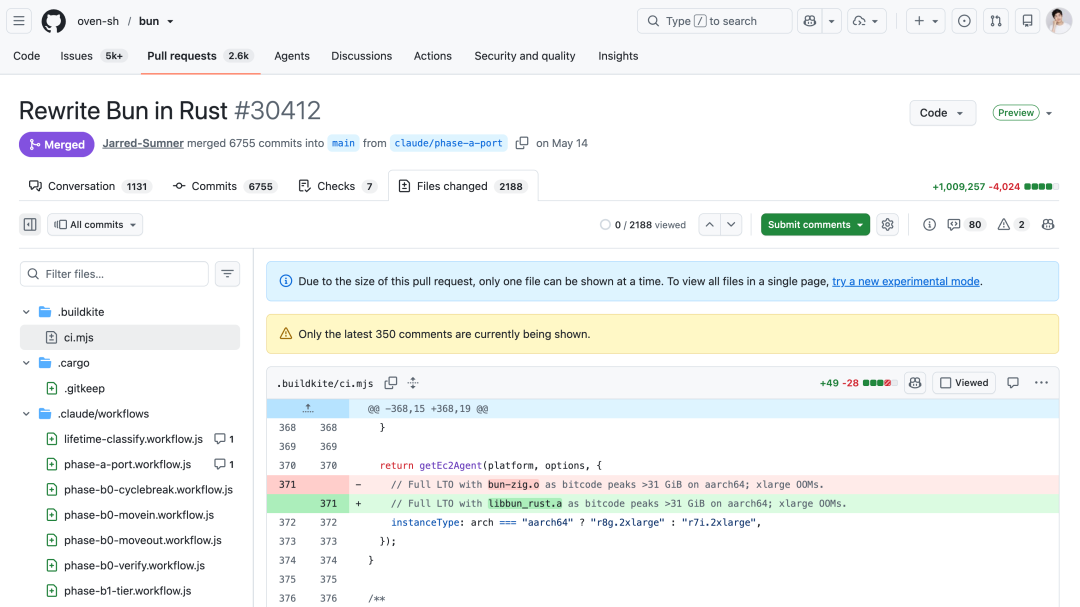Open the Checks tab
Viewport: 1080px width, 607px height.
[338, 186]
